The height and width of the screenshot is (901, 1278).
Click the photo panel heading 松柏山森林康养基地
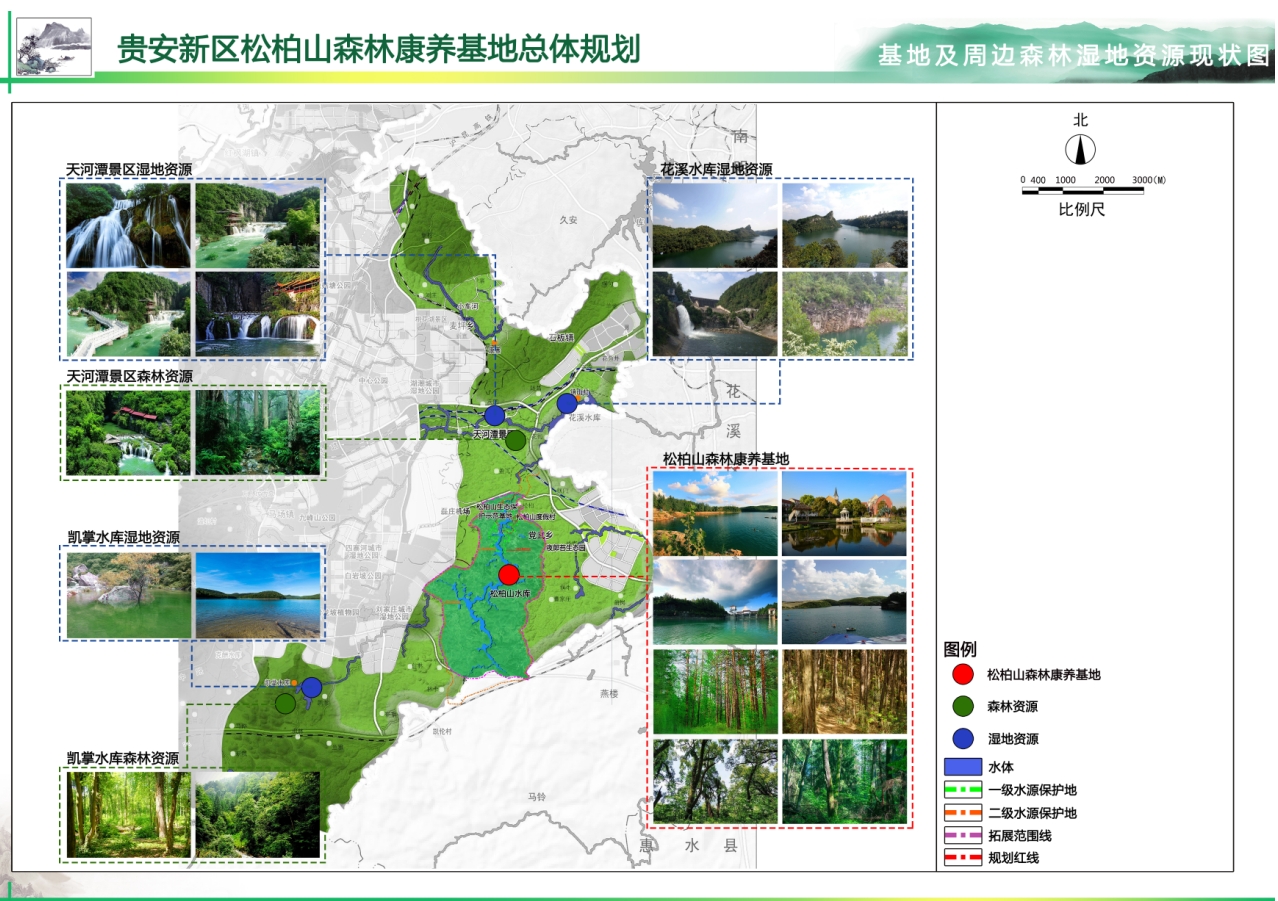[726, 459]
